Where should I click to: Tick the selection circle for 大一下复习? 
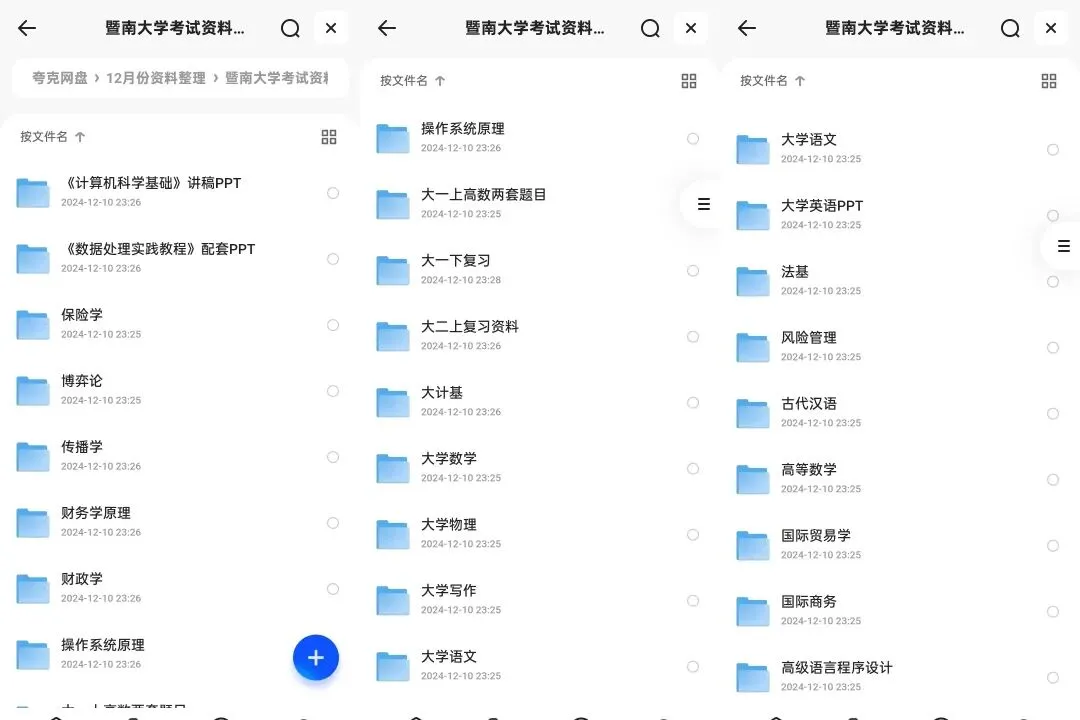693,271
